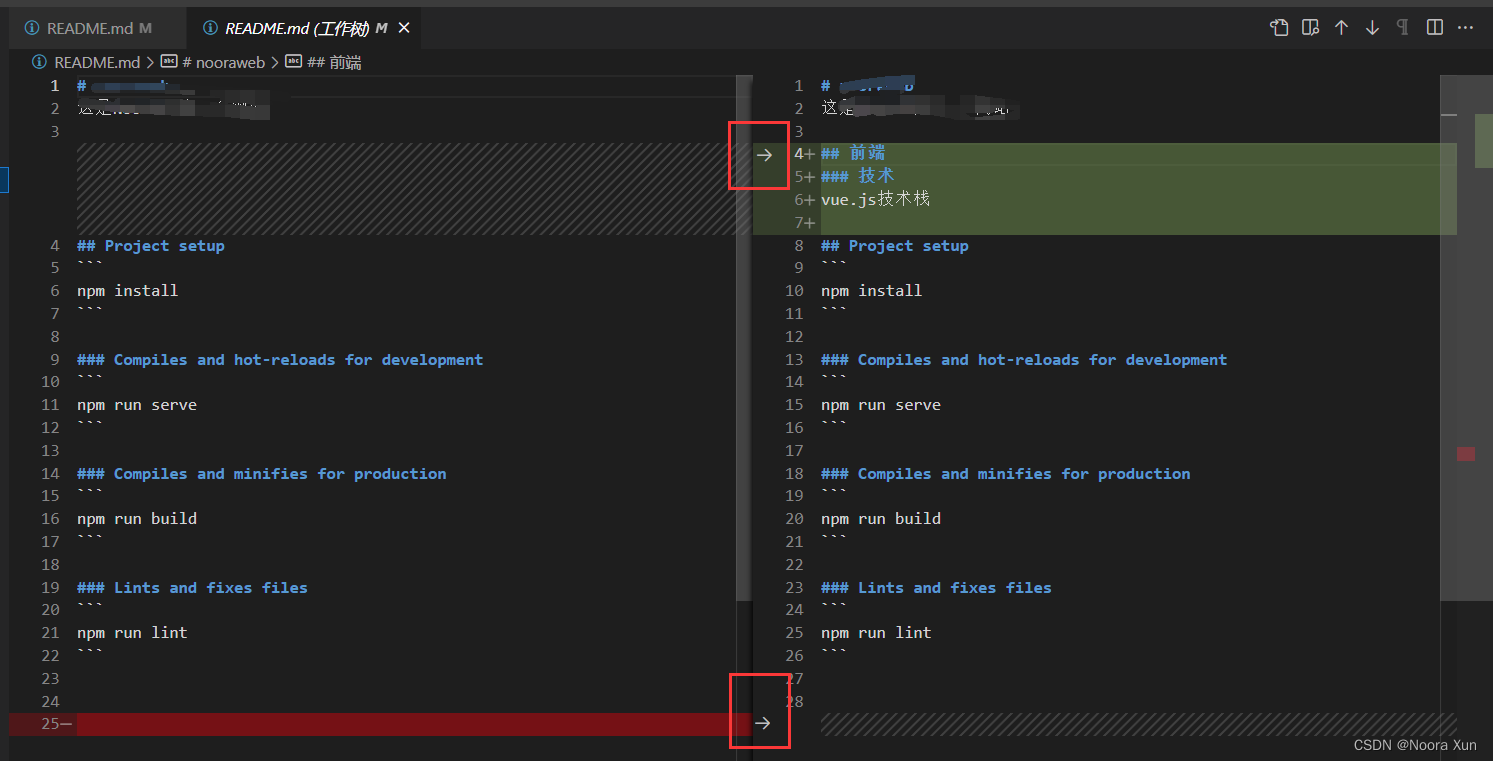
Task: Click 'Compiles and minifies for production' left heading
Action: [x=262, y=474]
